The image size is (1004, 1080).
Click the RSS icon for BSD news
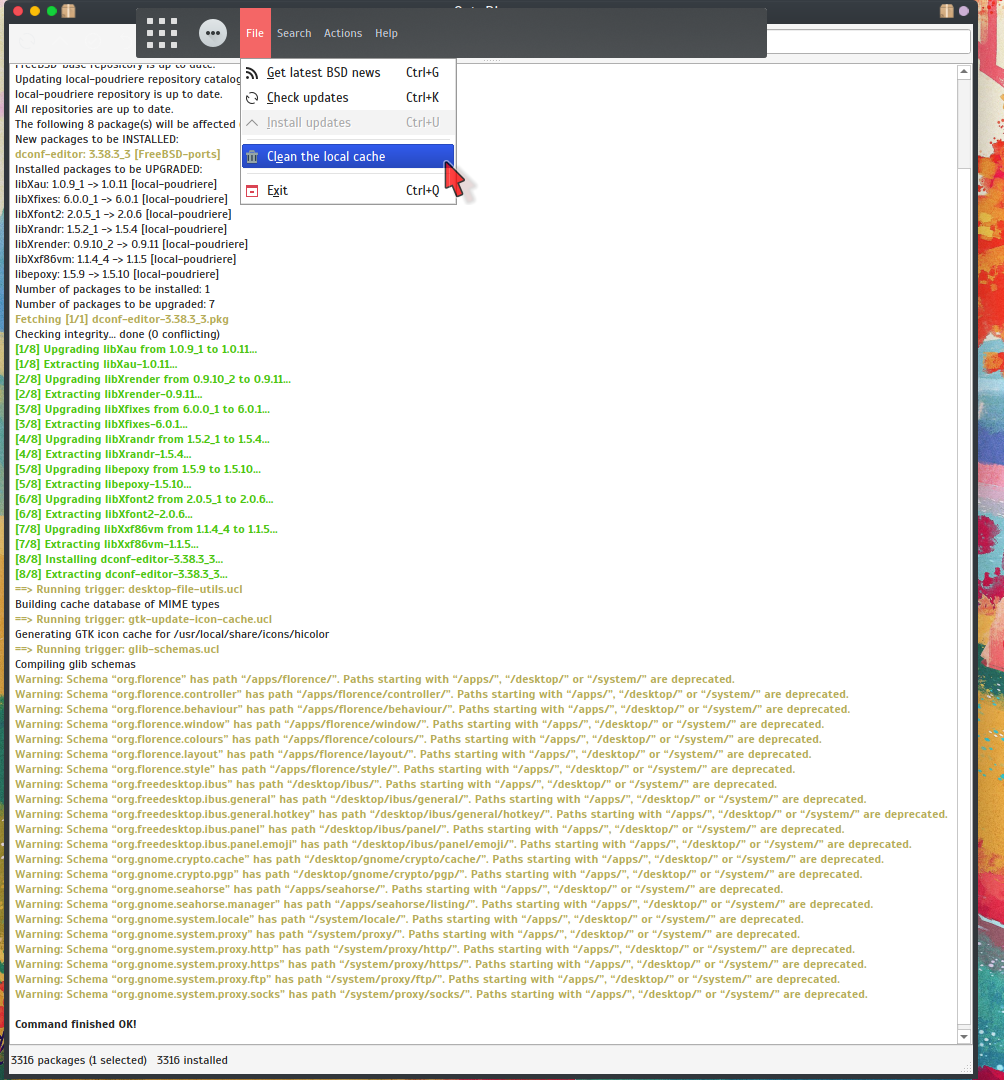252,73
